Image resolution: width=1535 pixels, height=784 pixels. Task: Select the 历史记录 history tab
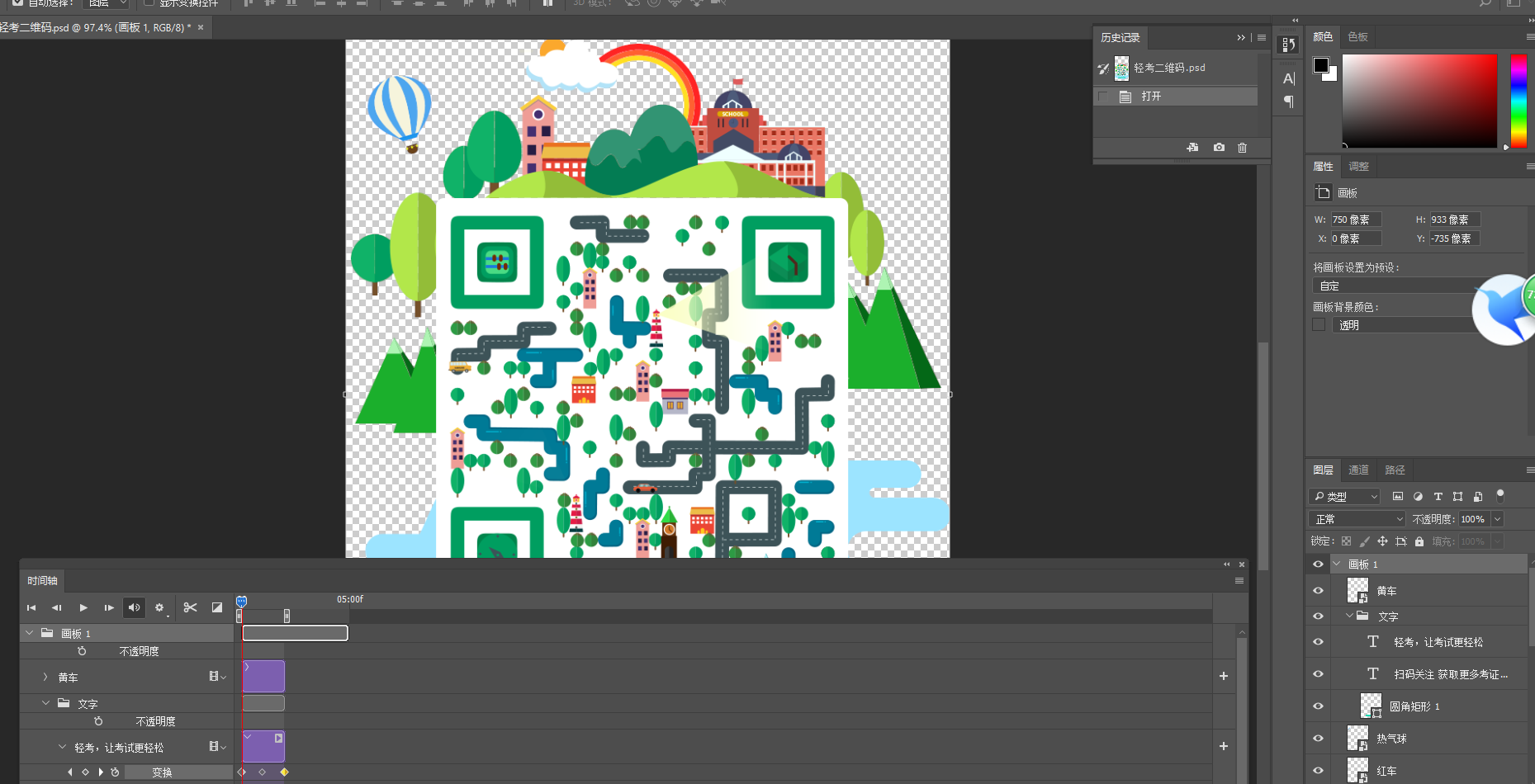(1120, 38)
